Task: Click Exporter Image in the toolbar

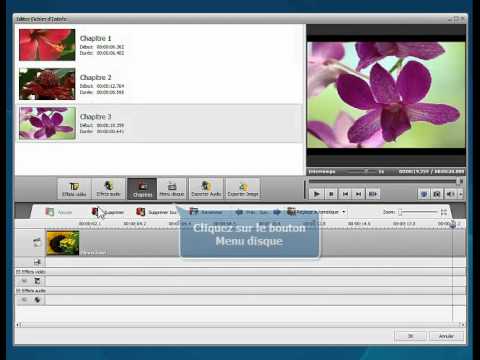Action: coord(243,189)
